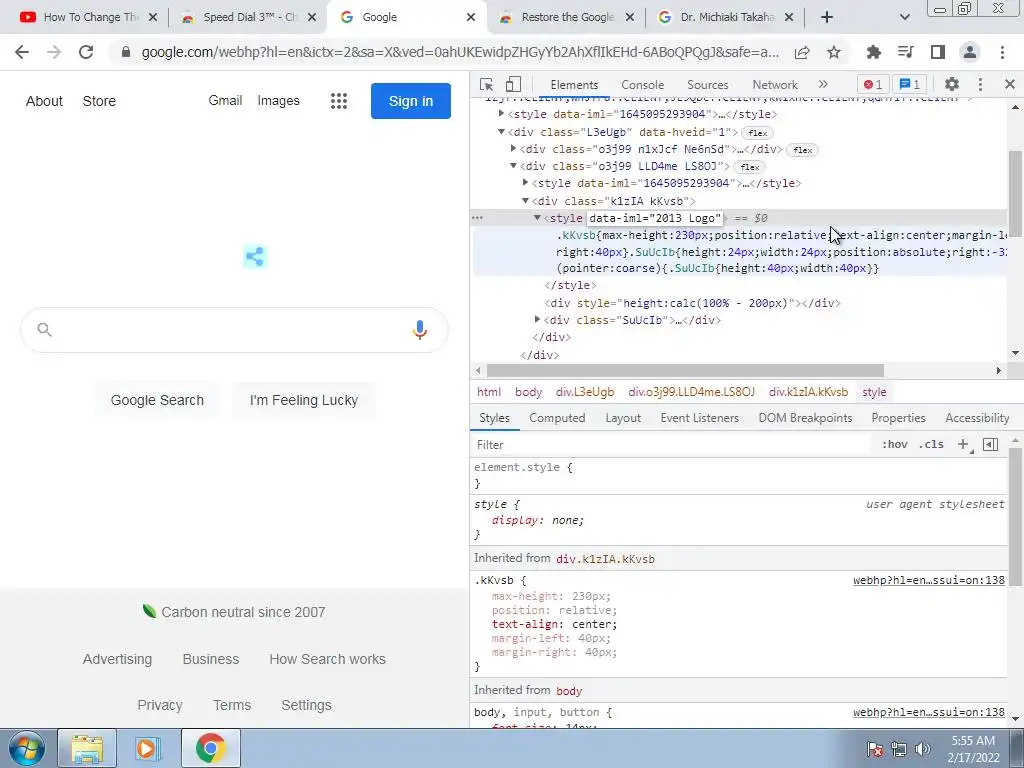Click the share icon above the search box

(x=255, y=257)
